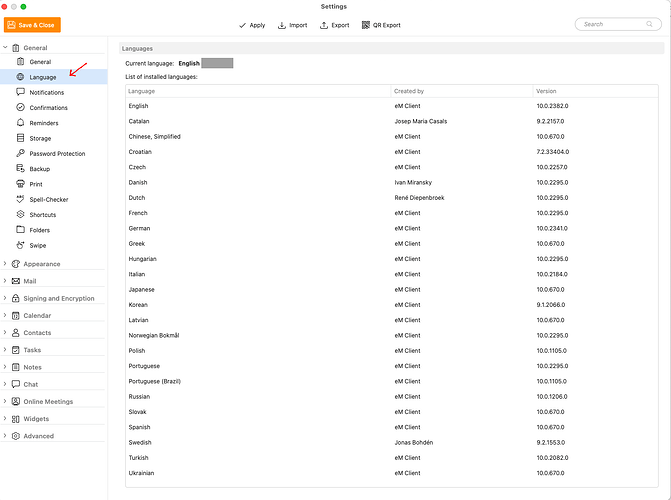
Task: Click the Mail envelope icon
Action: pos(16,281)
